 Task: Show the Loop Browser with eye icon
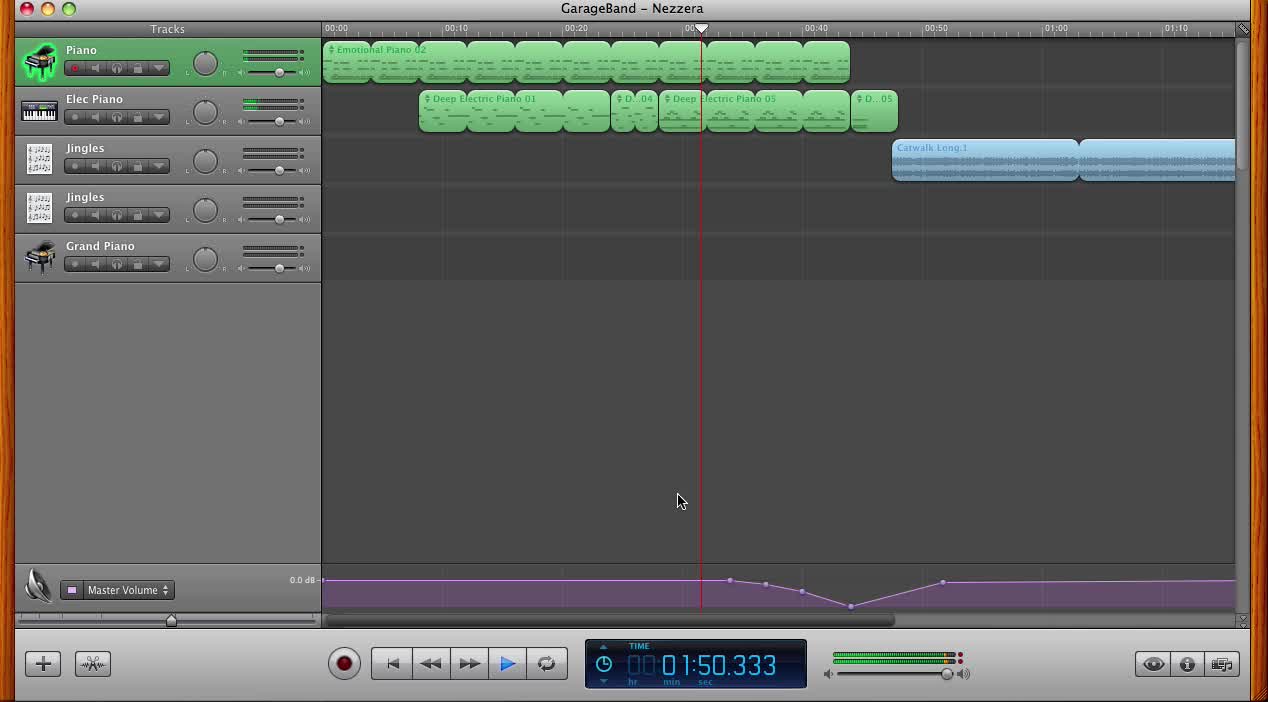[1153, 664]
